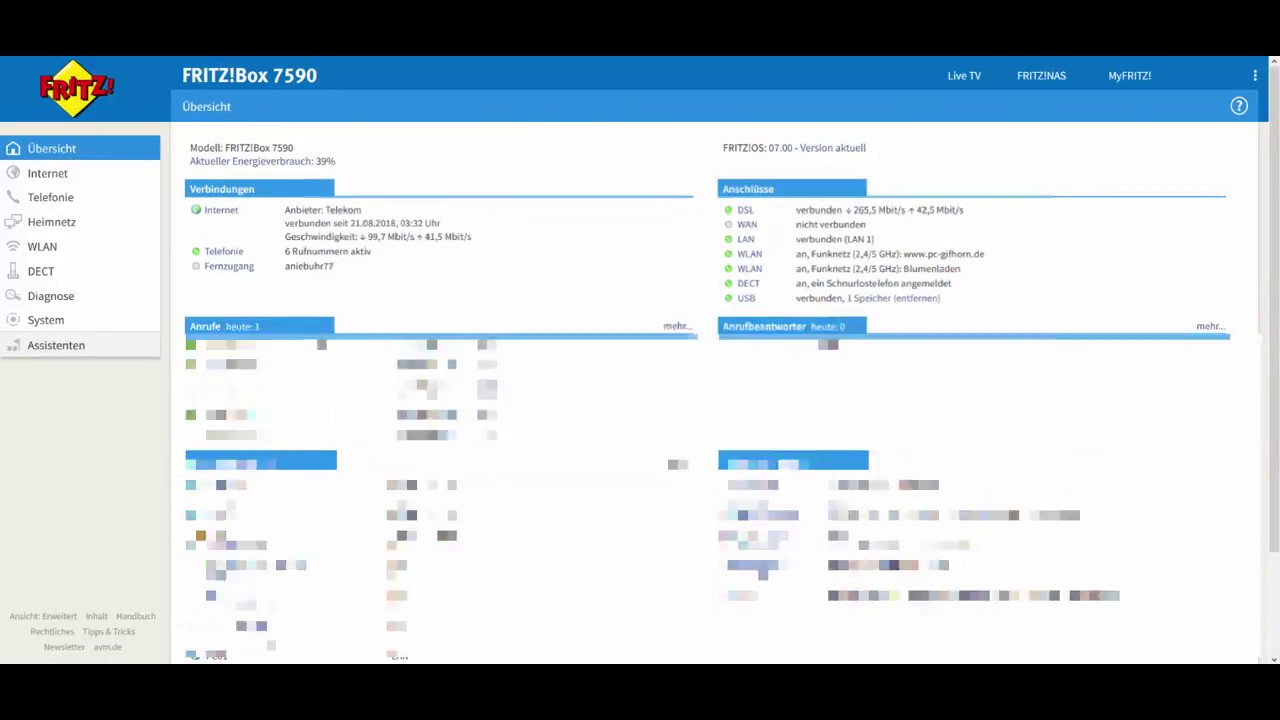Click Aktueller Energieverbrauch: 39% link

tap(262, 161)
